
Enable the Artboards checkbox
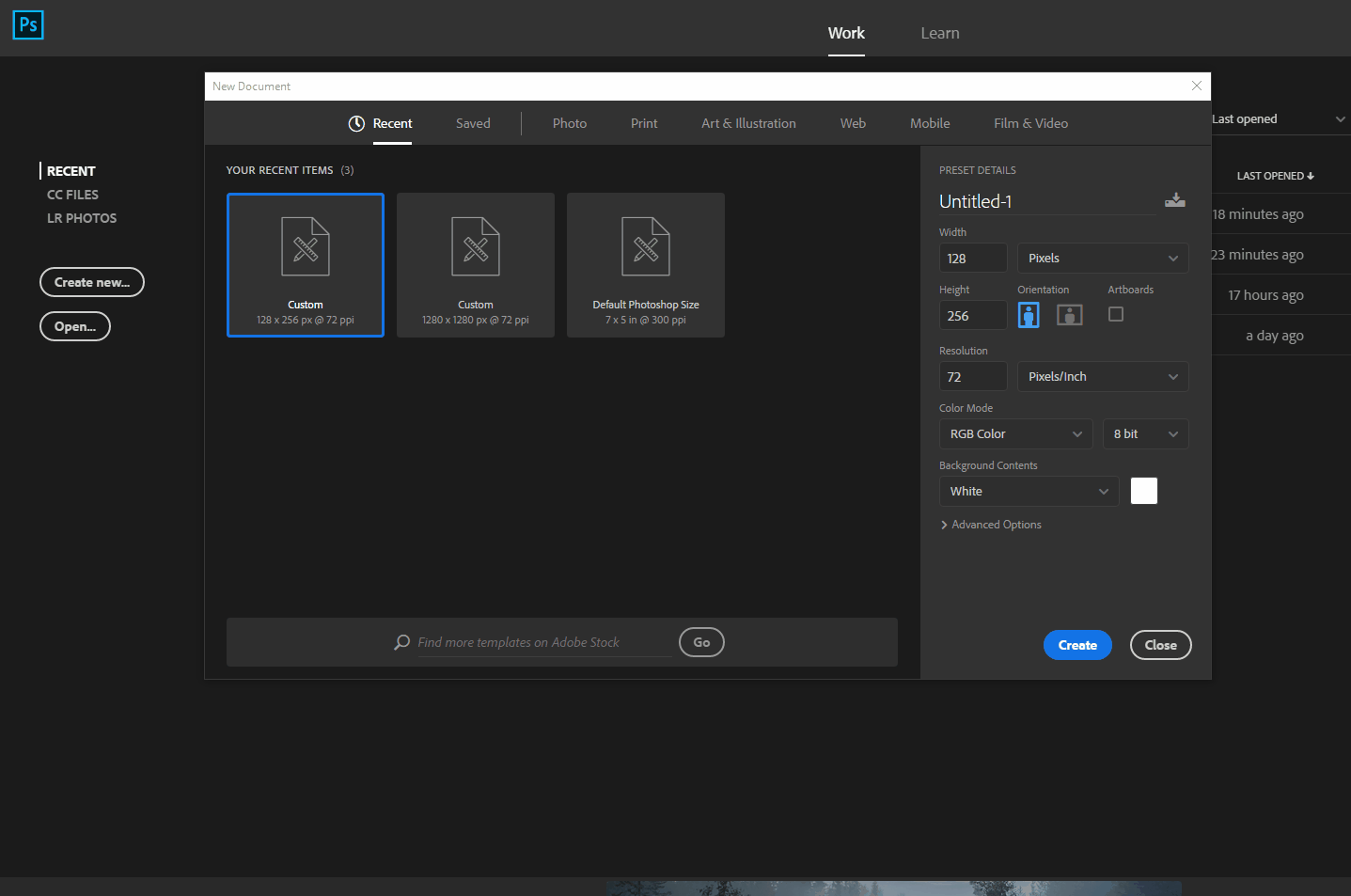(1116, 314)
